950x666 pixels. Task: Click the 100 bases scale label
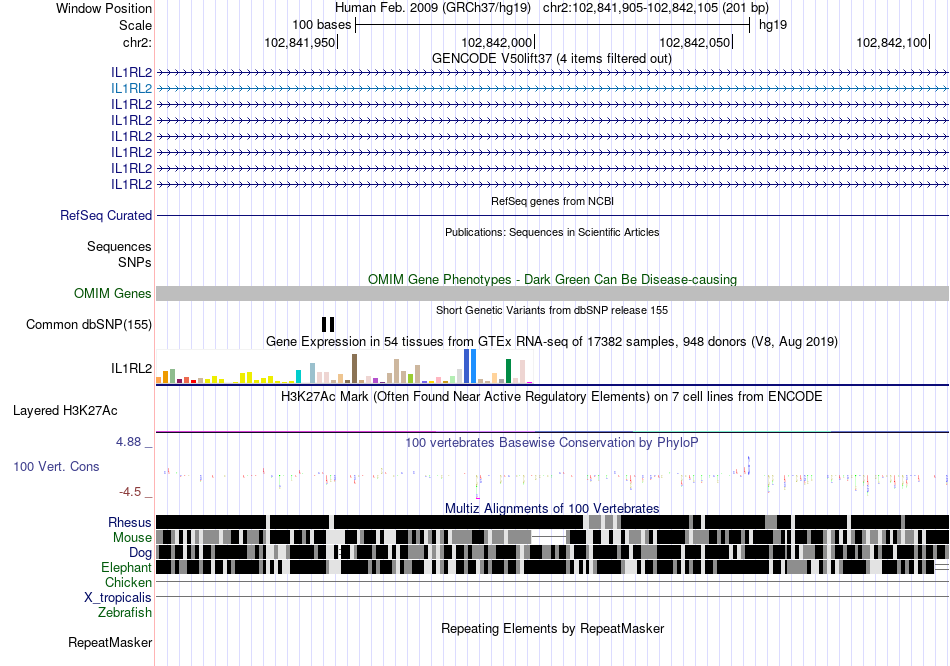[x=322, y=25]
